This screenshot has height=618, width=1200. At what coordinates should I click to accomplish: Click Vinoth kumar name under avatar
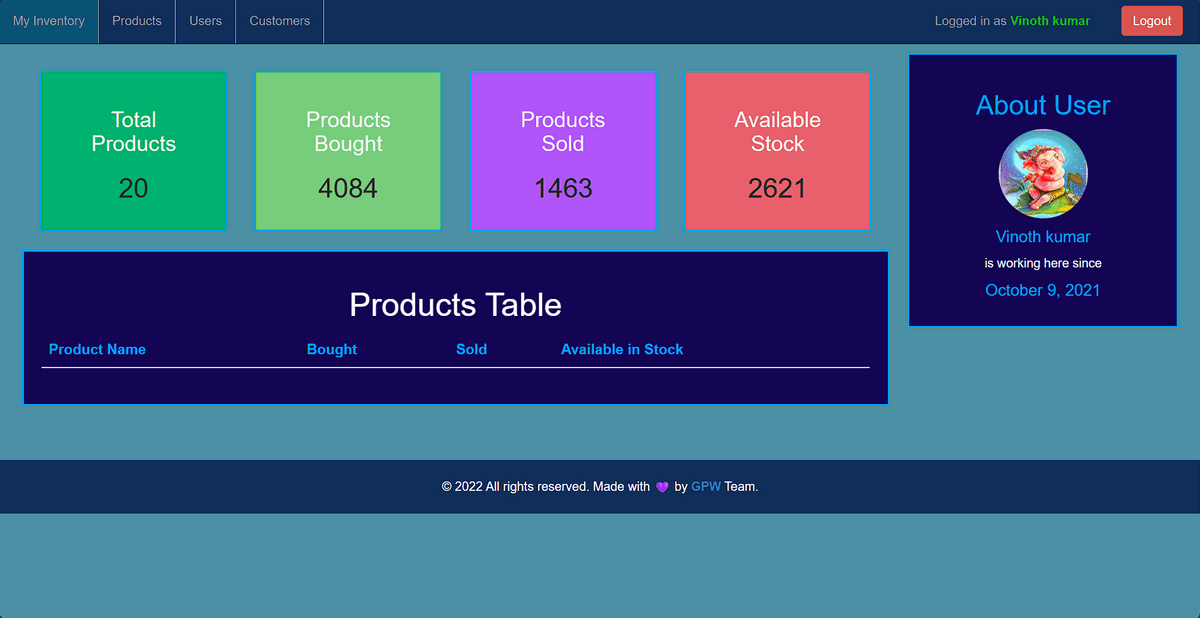coord(1043,237)
